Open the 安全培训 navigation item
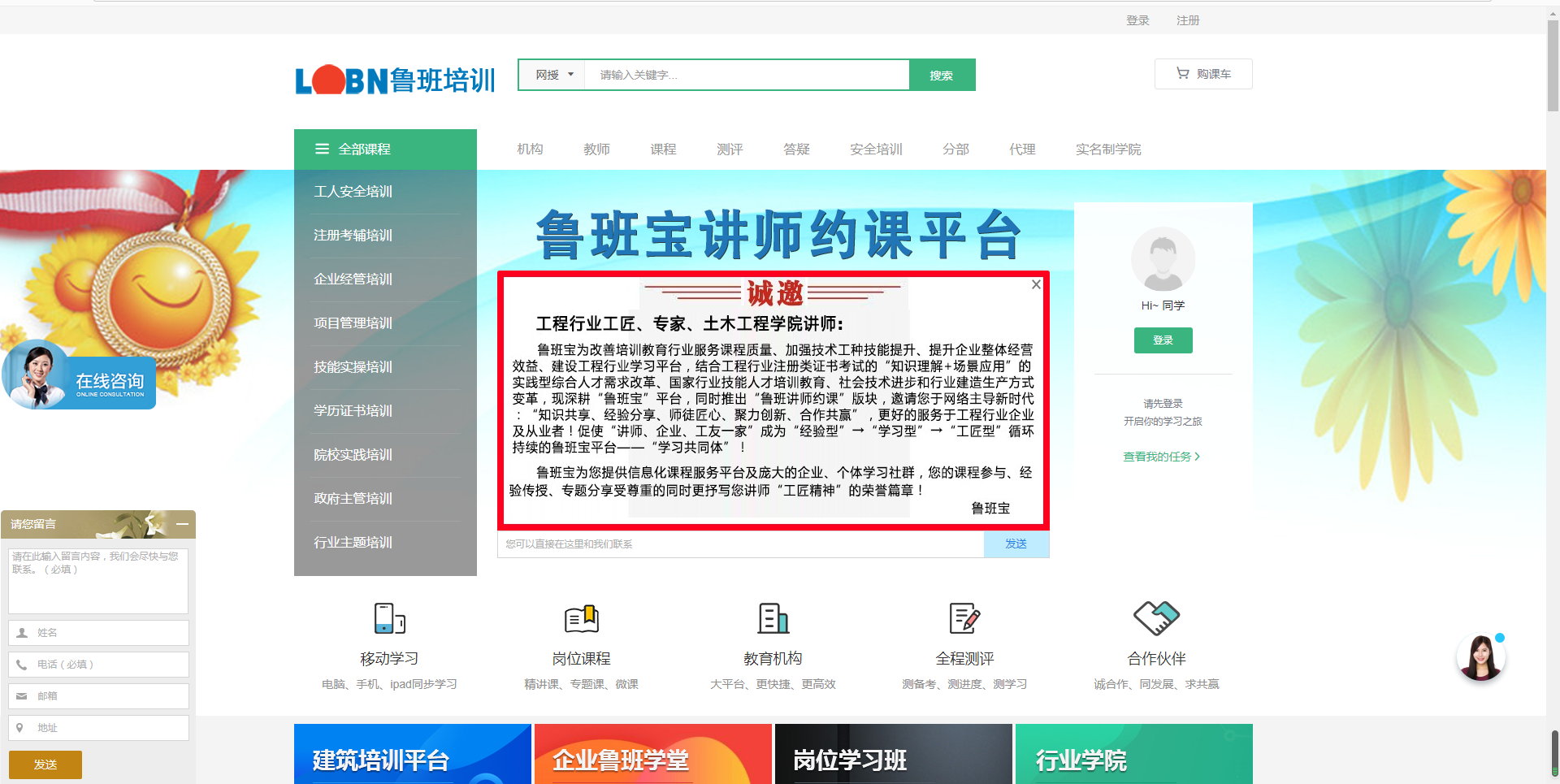 pos(876,149)
